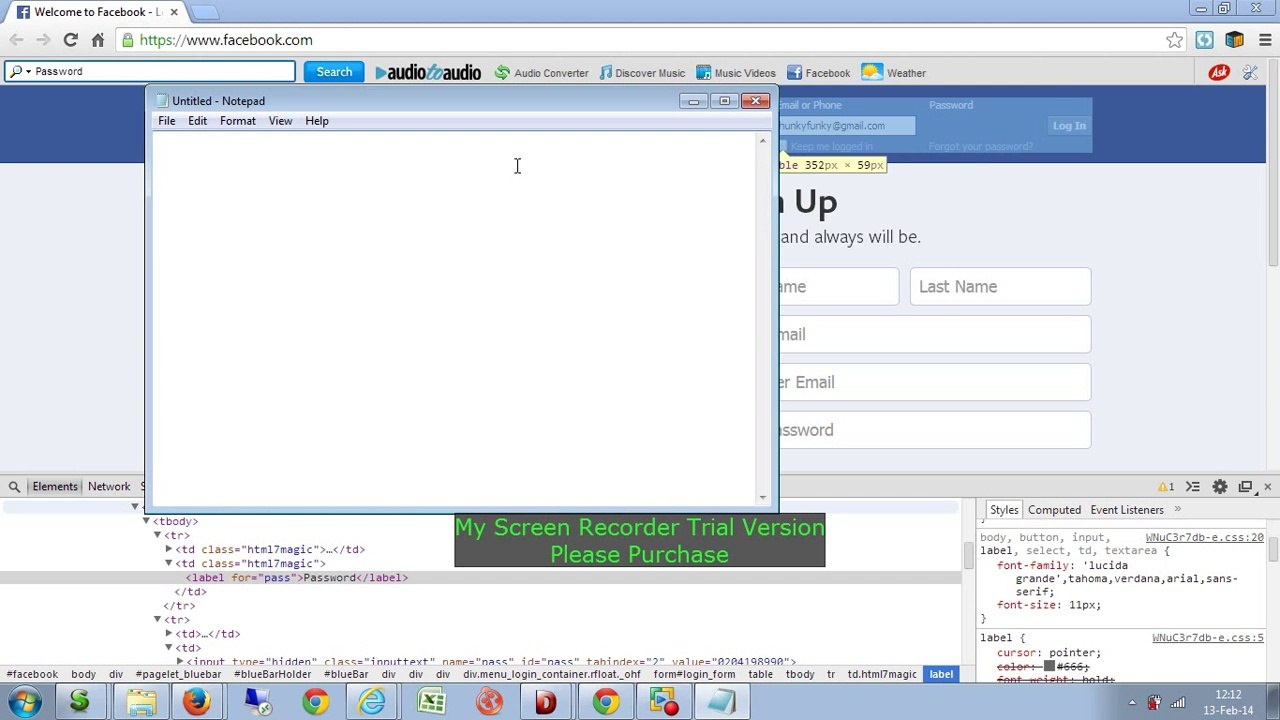Open Discover Music toolbar shortcut

pyautogui.click(x=642, y=73)
